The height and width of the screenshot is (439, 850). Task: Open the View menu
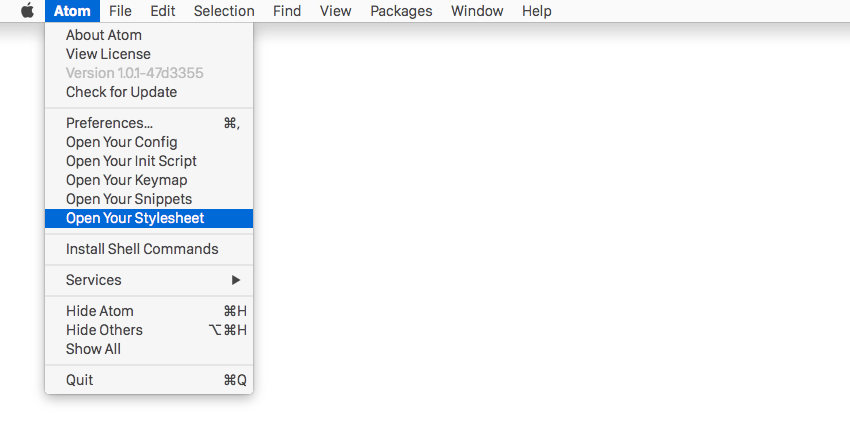coord(335,11)
